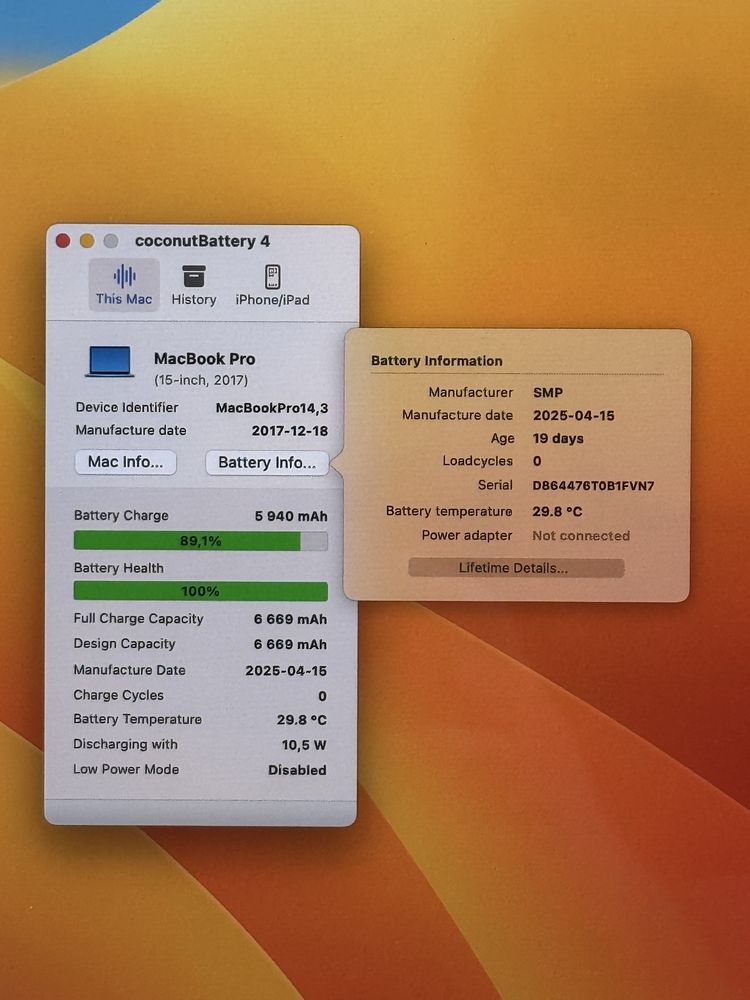Click the Battery Health label

(119, 568)
